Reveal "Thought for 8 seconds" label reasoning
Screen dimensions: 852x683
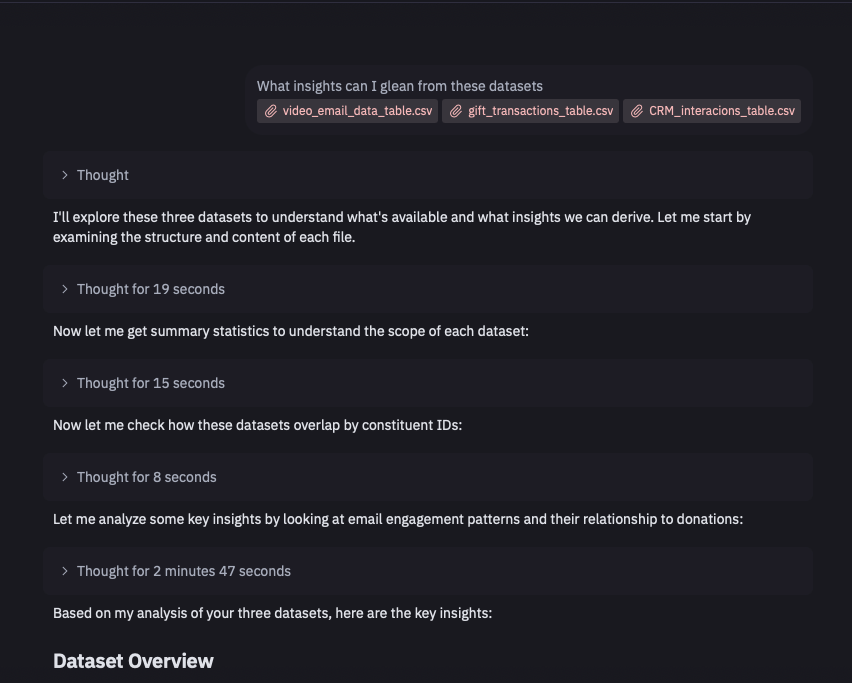tap(147, 477)
